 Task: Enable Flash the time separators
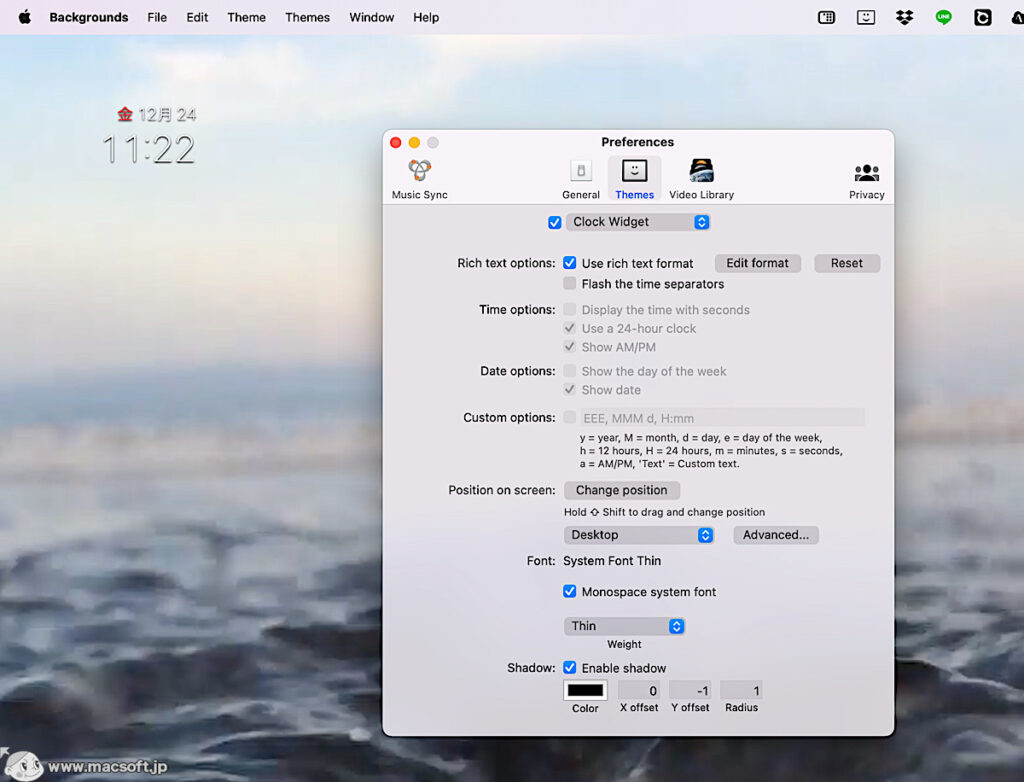(569, 284)
